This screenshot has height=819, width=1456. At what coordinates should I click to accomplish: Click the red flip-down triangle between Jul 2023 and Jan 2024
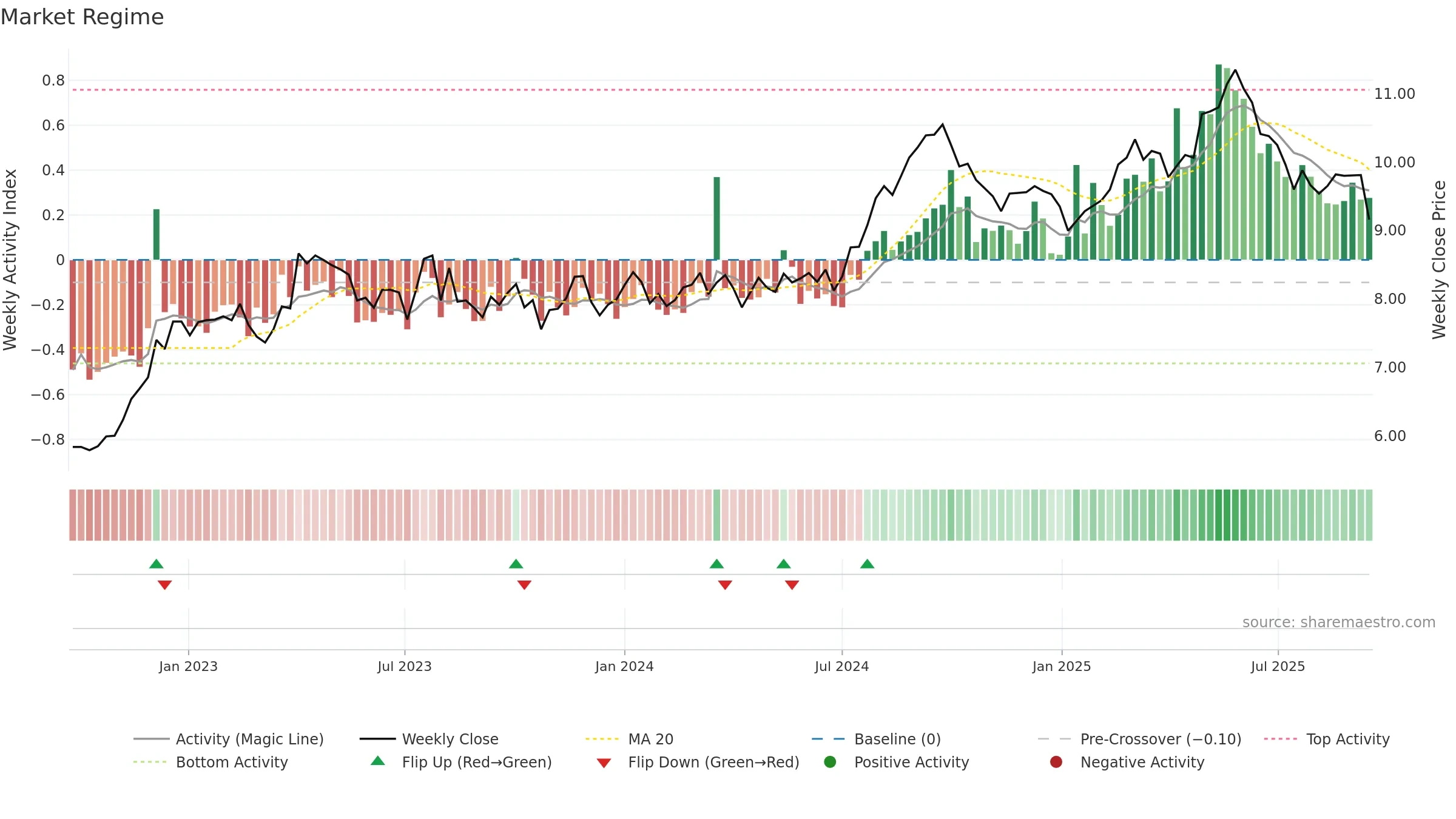[524, 585]
